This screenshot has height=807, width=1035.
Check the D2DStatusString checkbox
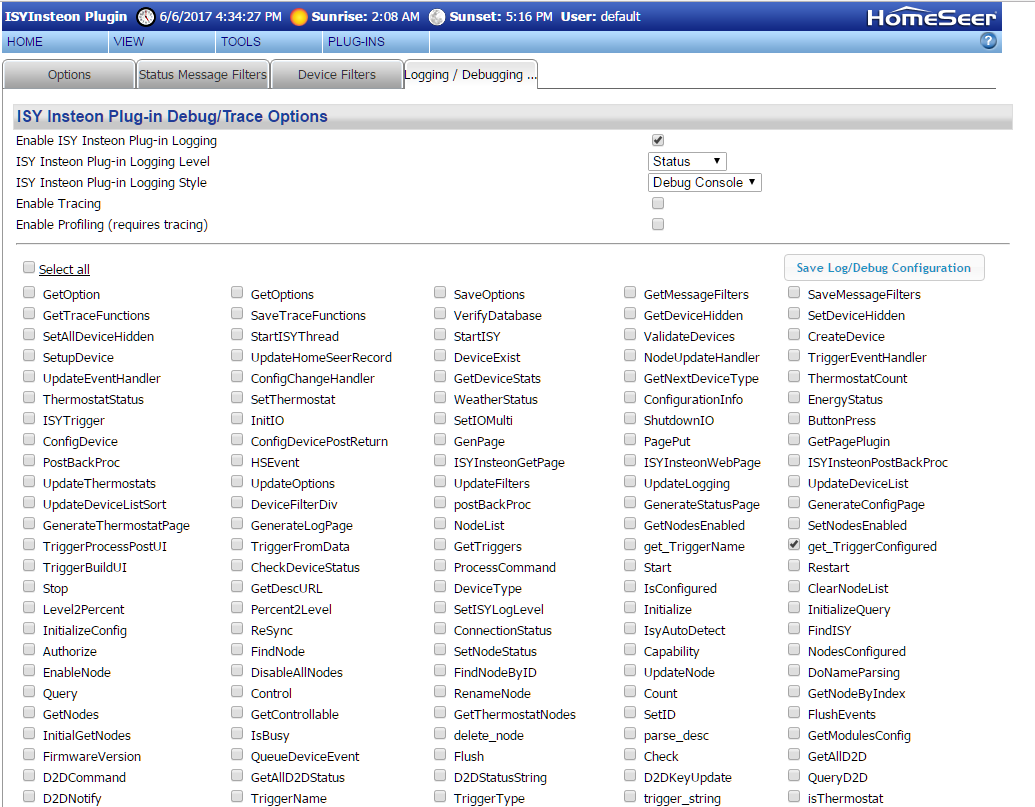point(440,776)
